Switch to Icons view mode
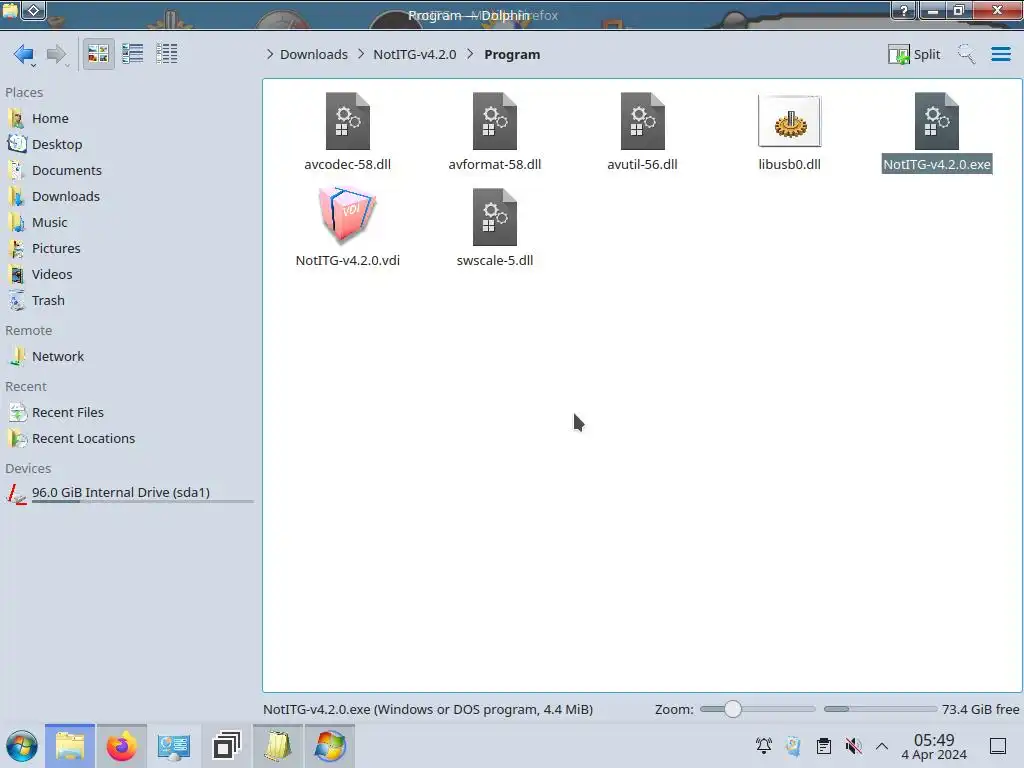 click(x=98, y=54)
